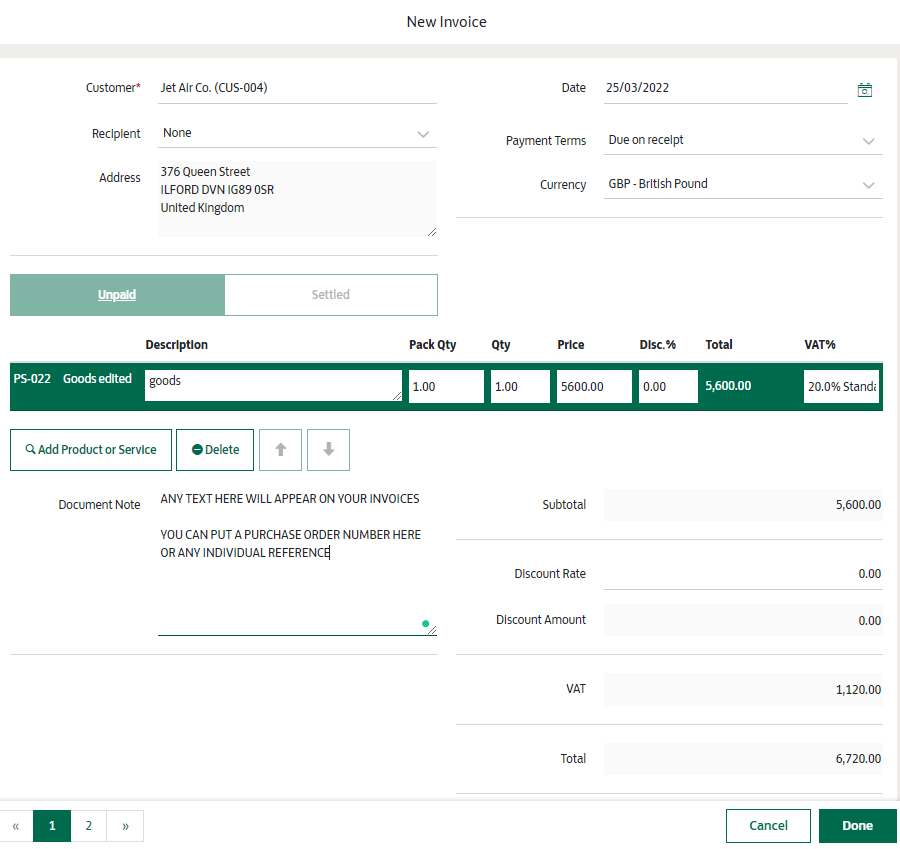Viewport: 900px width, 849px height.
Task: Go to the next page arrow
Action: [x=125, y=826]
